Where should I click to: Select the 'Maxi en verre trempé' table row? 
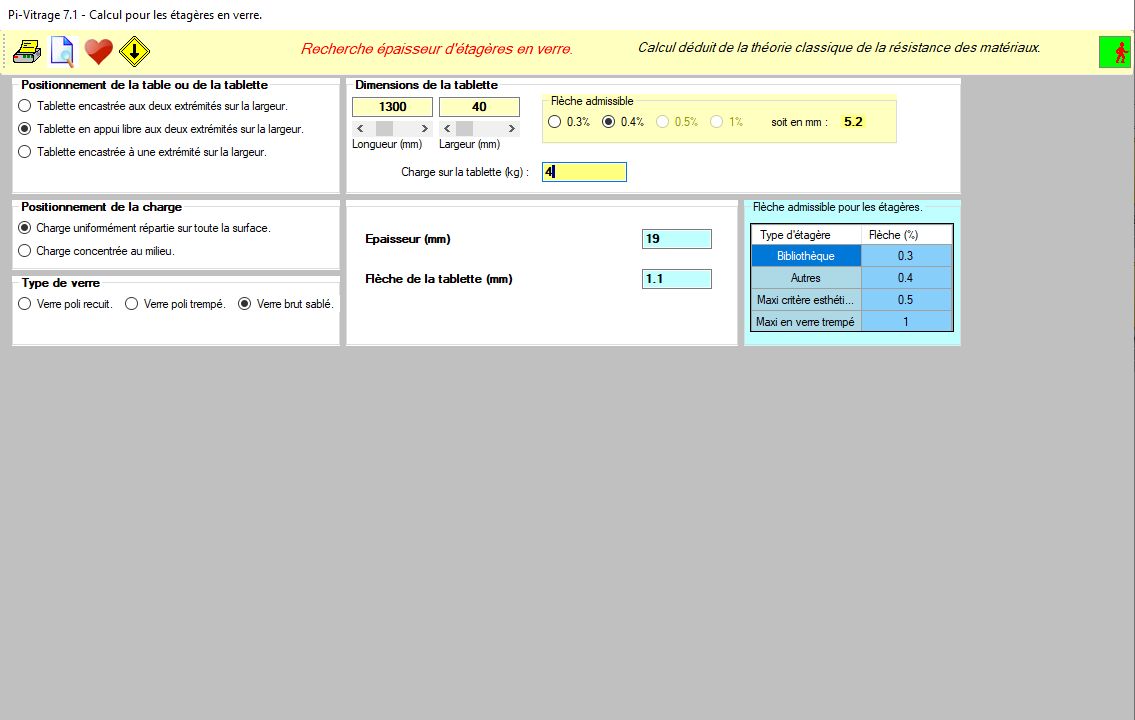[x=805, y=322]
